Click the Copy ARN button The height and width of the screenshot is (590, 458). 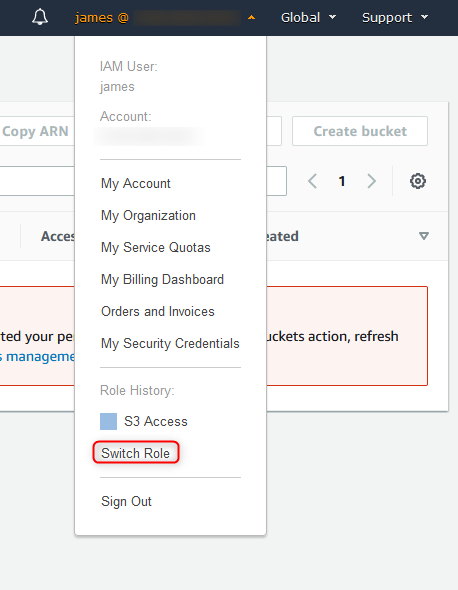(x=37, y=131)
